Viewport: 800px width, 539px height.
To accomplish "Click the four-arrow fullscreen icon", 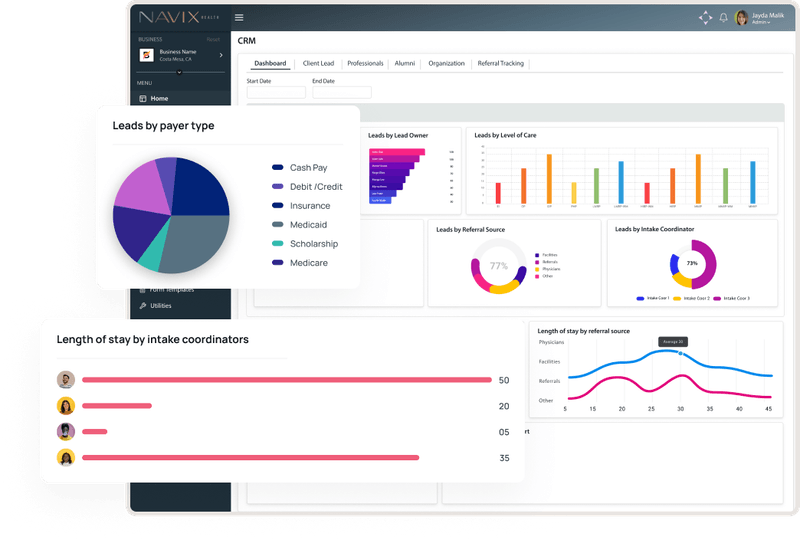I will tap(705, 18).
